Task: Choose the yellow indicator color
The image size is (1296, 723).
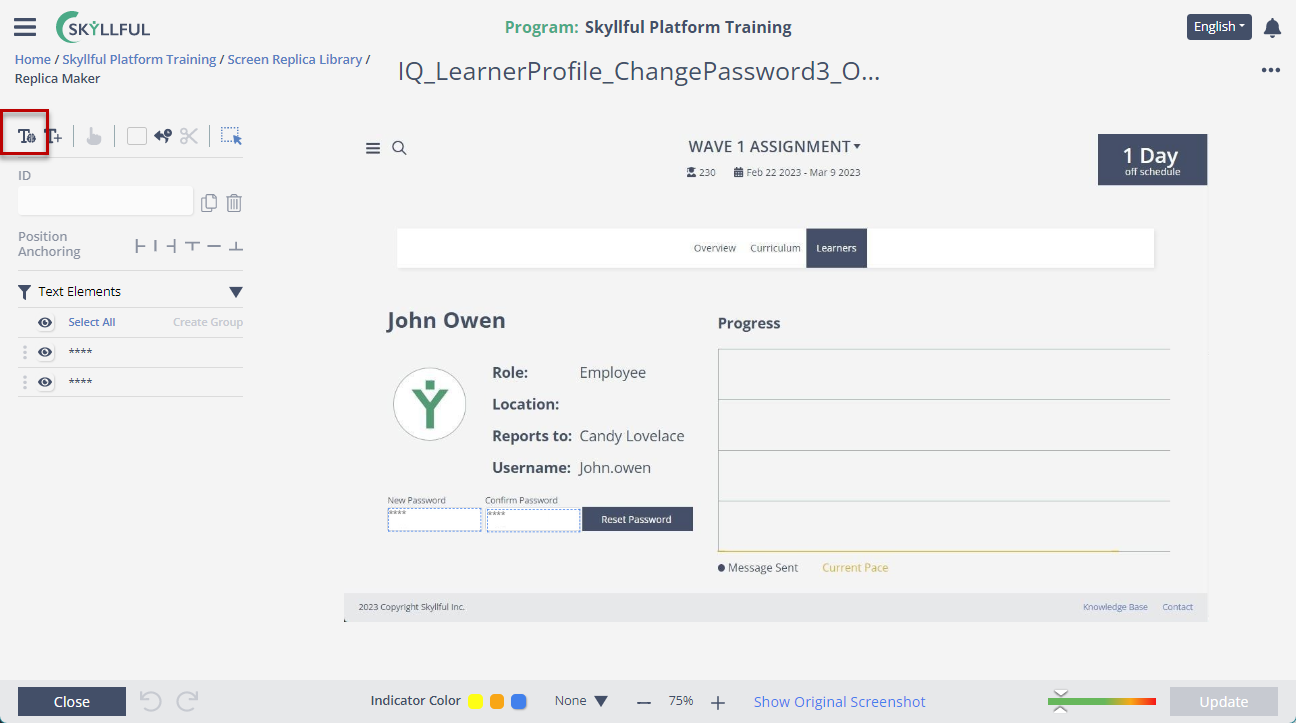Action: 476,701
